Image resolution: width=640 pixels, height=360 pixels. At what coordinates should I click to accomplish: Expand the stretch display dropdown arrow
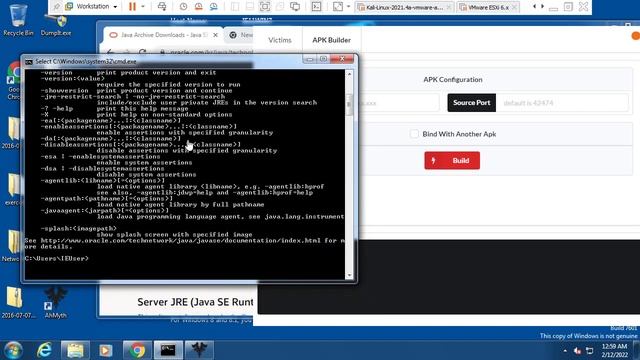[x=348, y=7]
